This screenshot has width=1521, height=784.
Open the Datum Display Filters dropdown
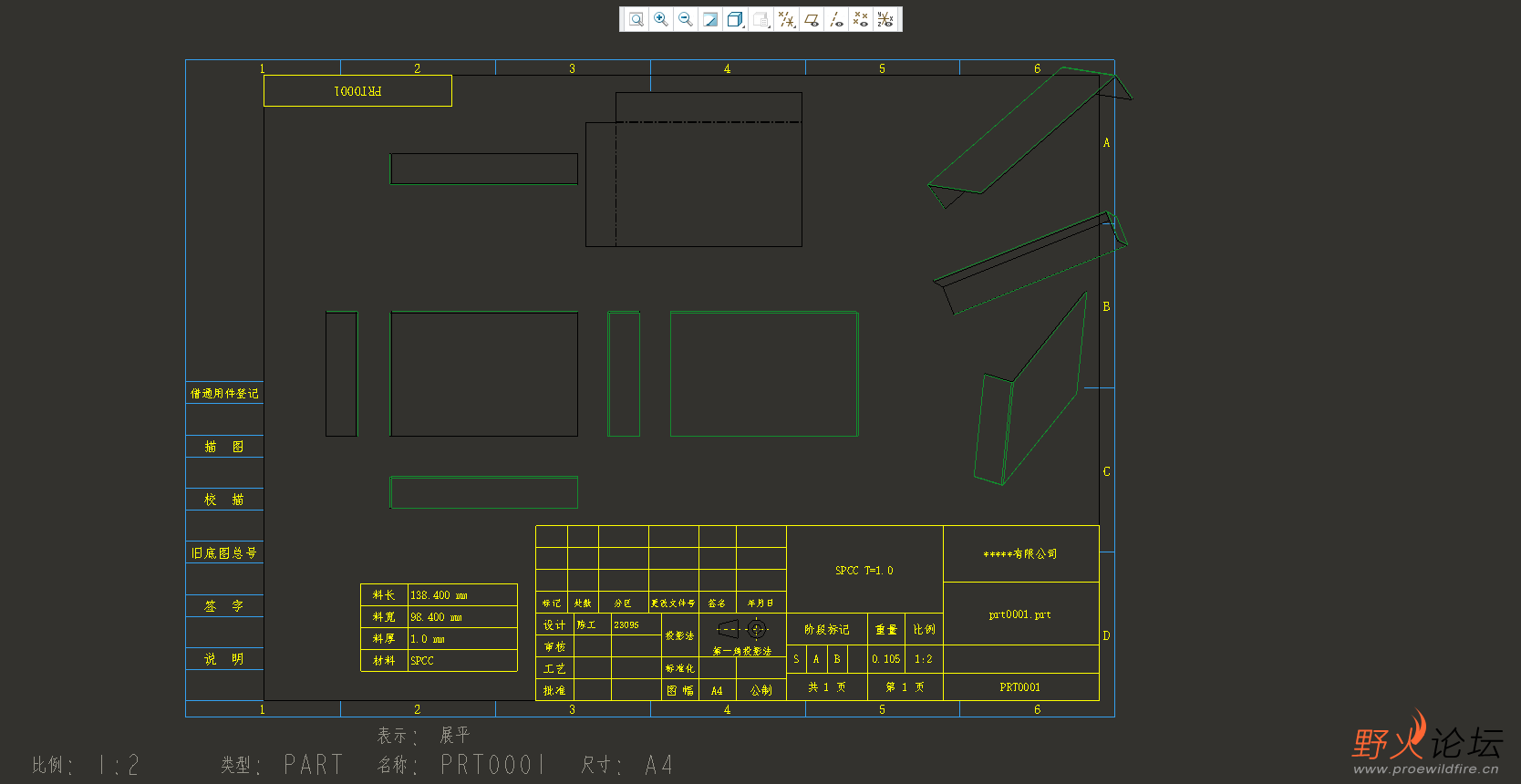tap(786, 19)
